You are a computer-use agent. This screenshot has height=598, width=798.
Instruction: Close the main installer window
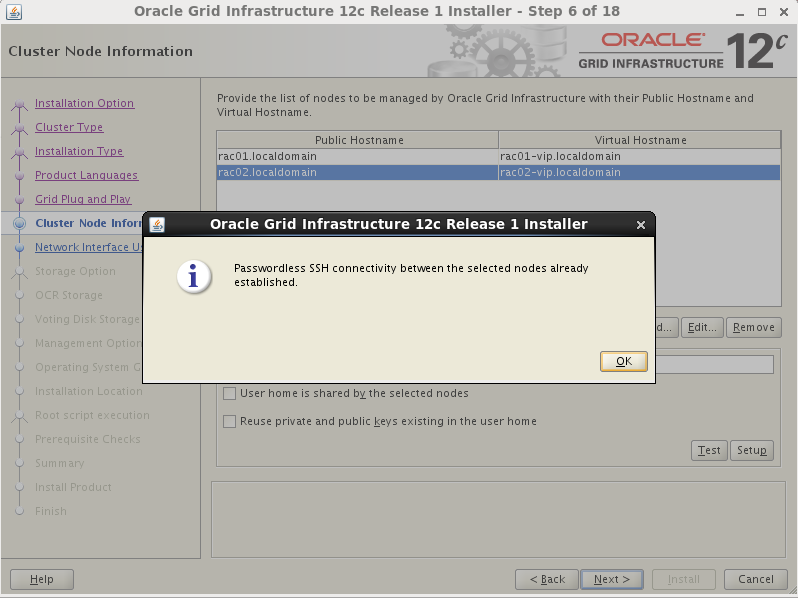tap(784, 12)
